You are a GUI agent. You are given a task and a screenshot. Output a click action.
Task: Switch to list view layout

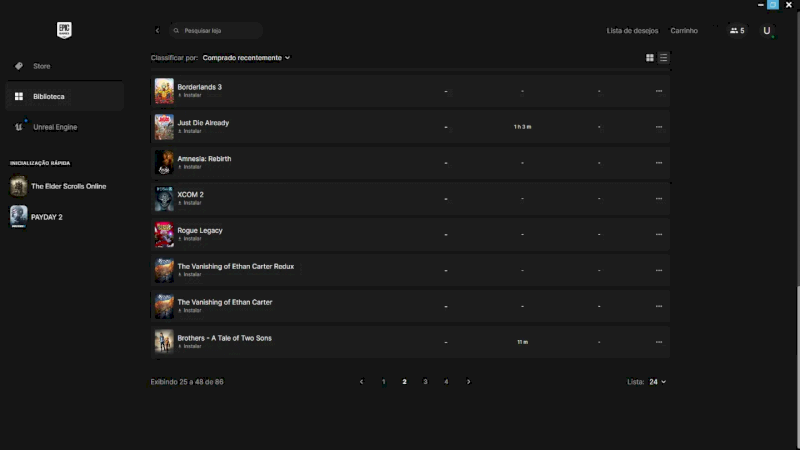point(663,58)
